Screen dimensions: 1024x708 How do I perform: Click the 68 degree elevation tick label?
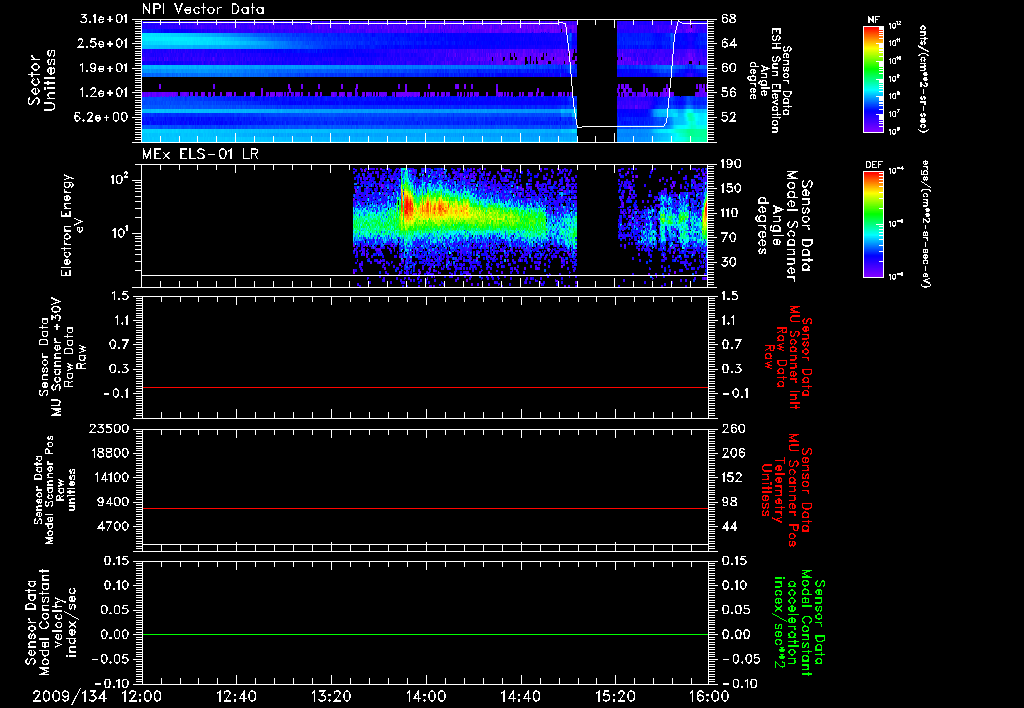[729, 19]
